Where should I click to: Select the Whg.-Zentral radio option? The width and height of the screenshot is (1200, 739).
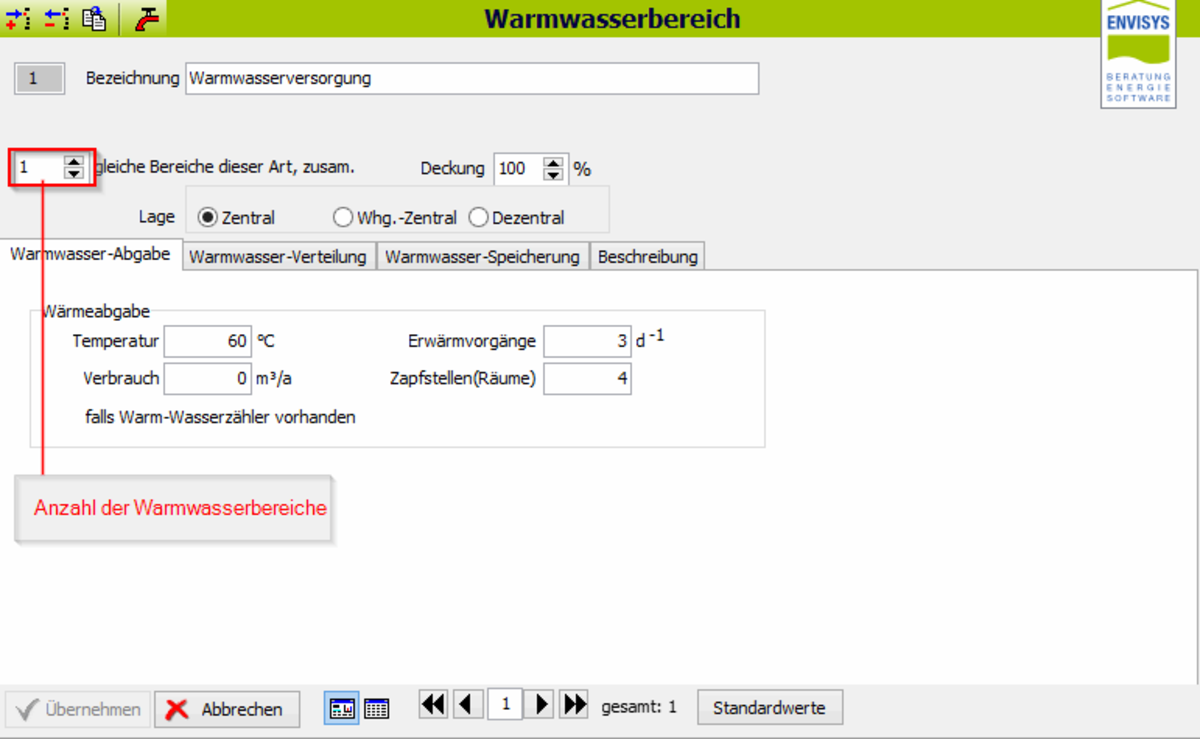tap(343, 217)
